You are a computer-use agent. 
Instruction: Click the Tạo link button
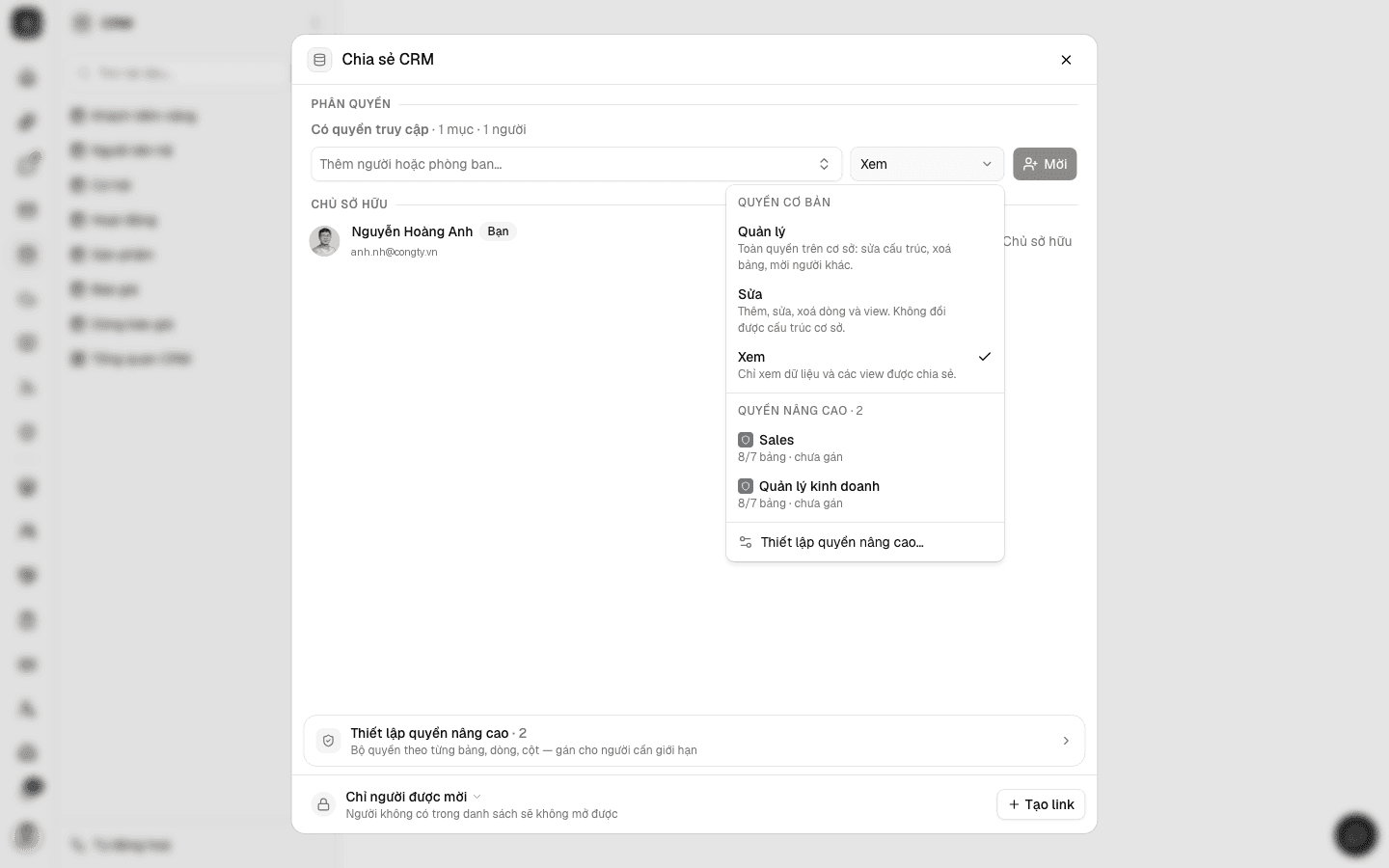coord(1041,804)
